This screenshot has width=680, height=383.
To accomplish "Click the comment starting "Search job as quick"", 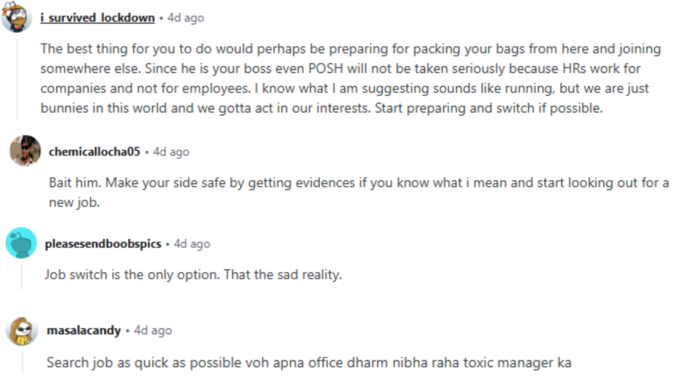I will [309, 363].
